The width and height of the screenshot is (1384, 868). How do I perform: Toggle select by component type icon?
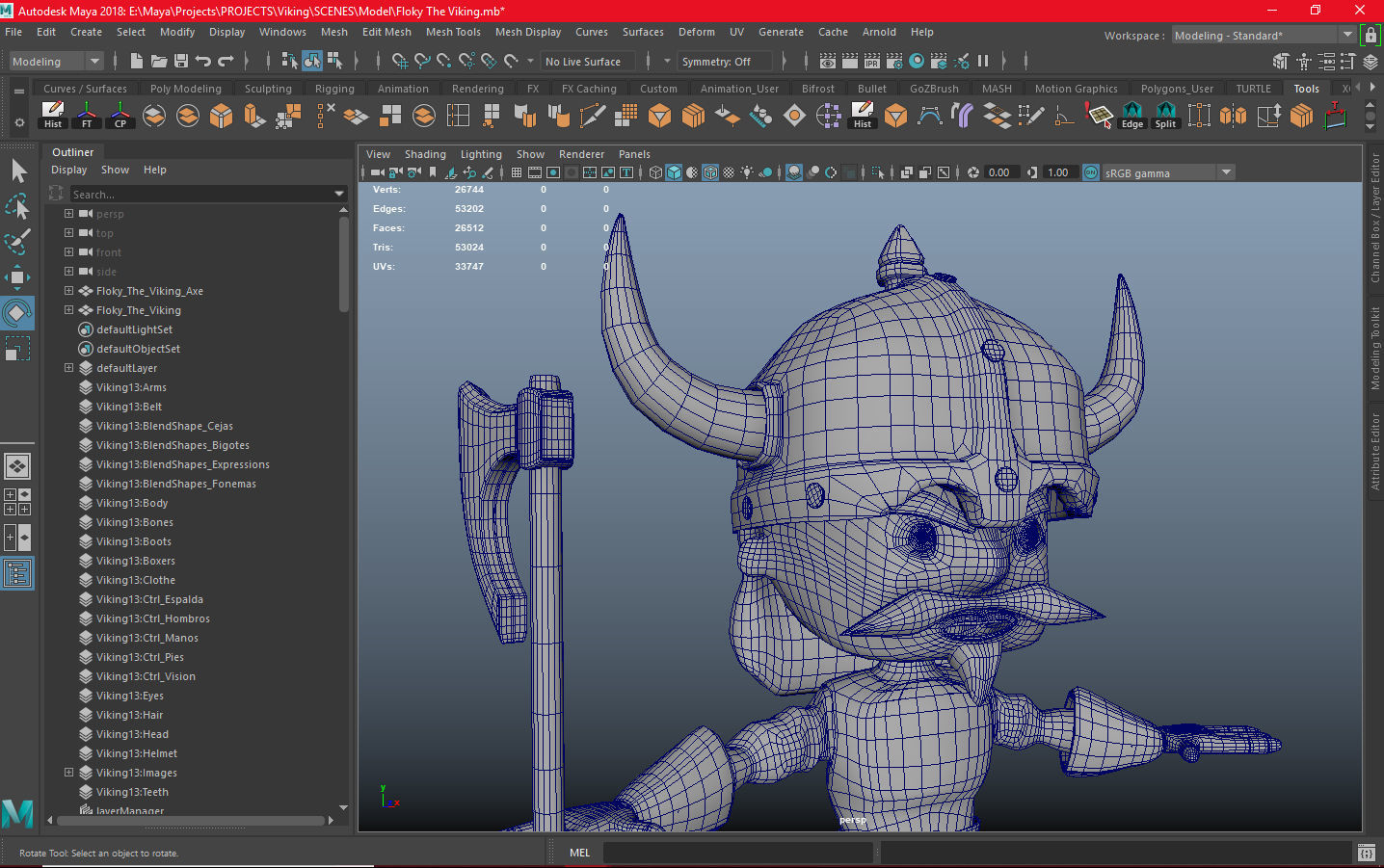pyautogui.click(x=333, y=61)
